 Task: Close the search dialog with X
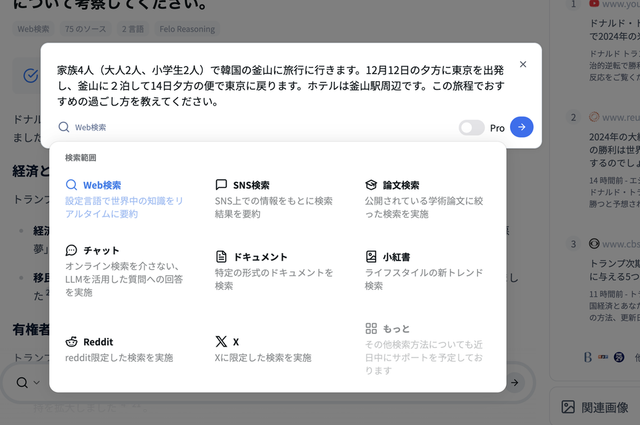[x=522, y=64]
